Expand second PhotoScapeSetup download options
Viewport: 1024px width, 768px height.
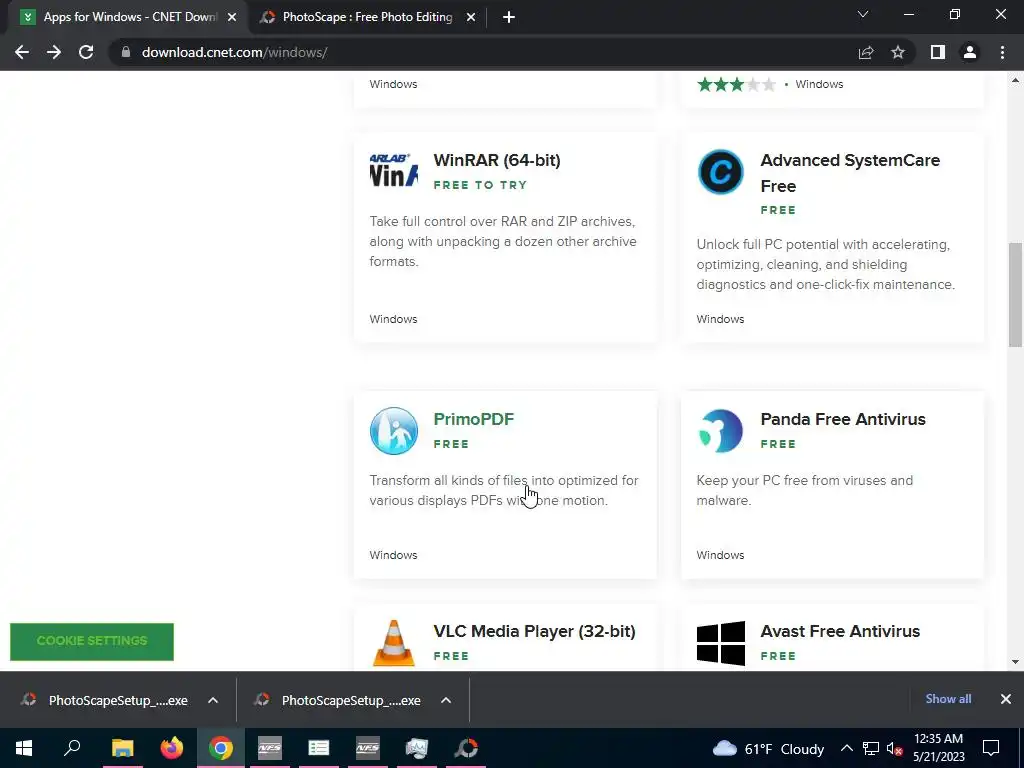pyautogui.click(x=446, y=700)
